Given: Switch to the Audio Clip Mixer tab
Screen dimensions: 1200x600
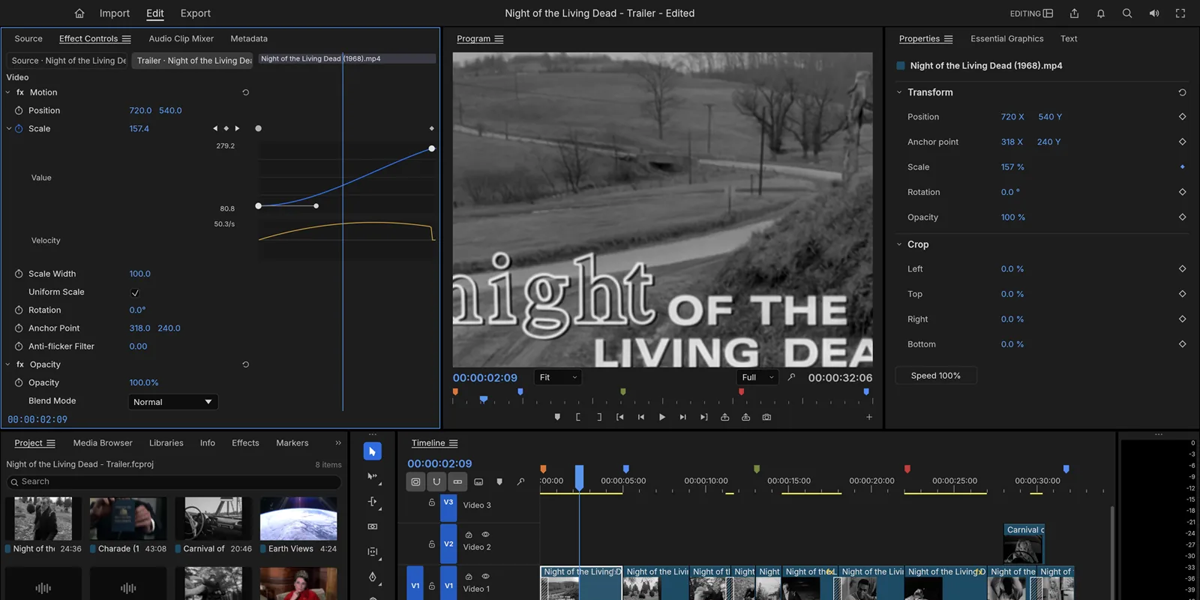Looking at the screenshot, I should tap(181, 39).
